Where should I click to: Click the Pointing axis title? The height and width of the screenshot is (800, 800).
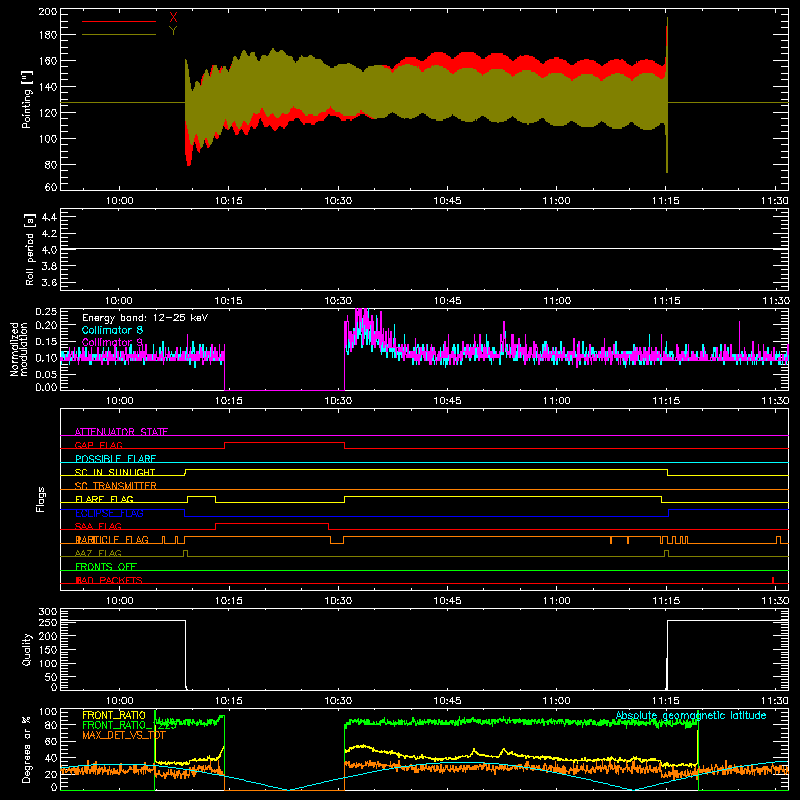(27, 99)
